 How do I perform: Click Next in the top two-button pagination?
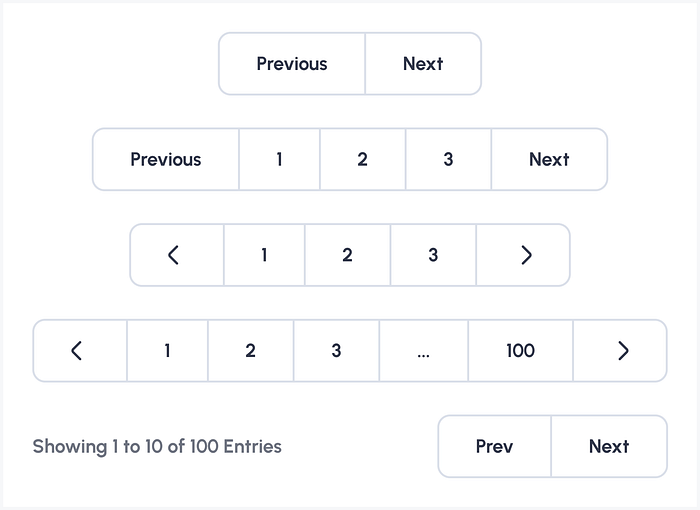click(x=423, y=64)
